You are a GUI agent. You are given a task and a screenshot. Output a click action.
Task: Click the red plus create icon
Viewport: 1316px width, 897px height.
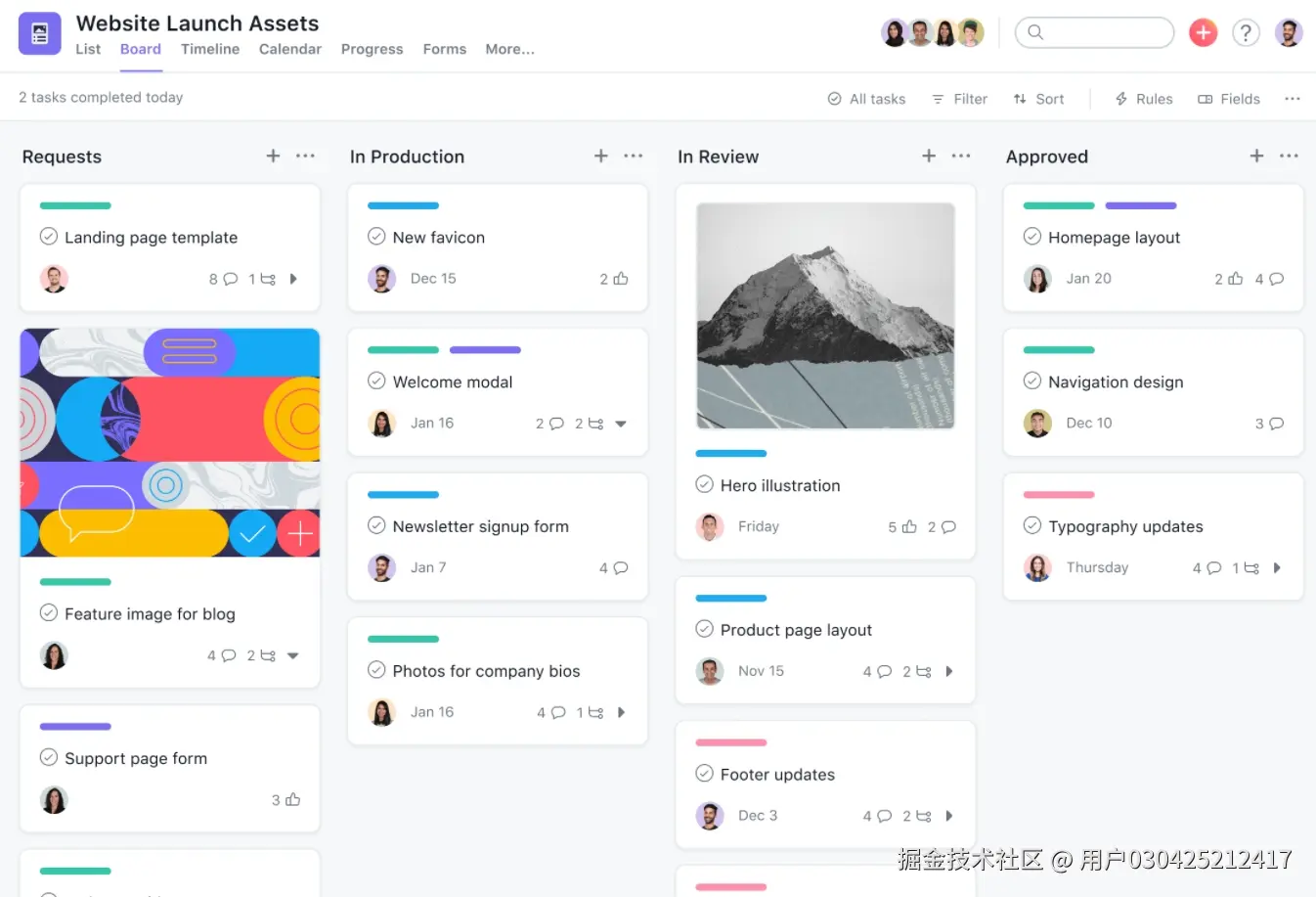click(1203, 31)
